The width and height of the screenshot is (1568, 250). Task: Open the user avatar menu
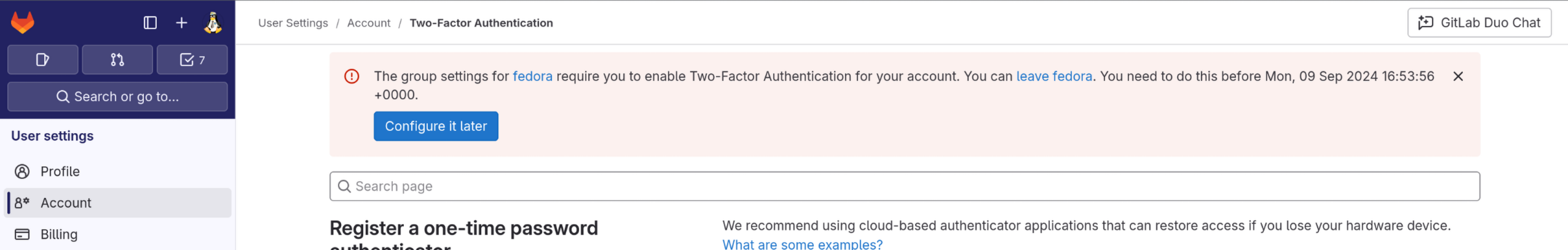click(213, 23)
